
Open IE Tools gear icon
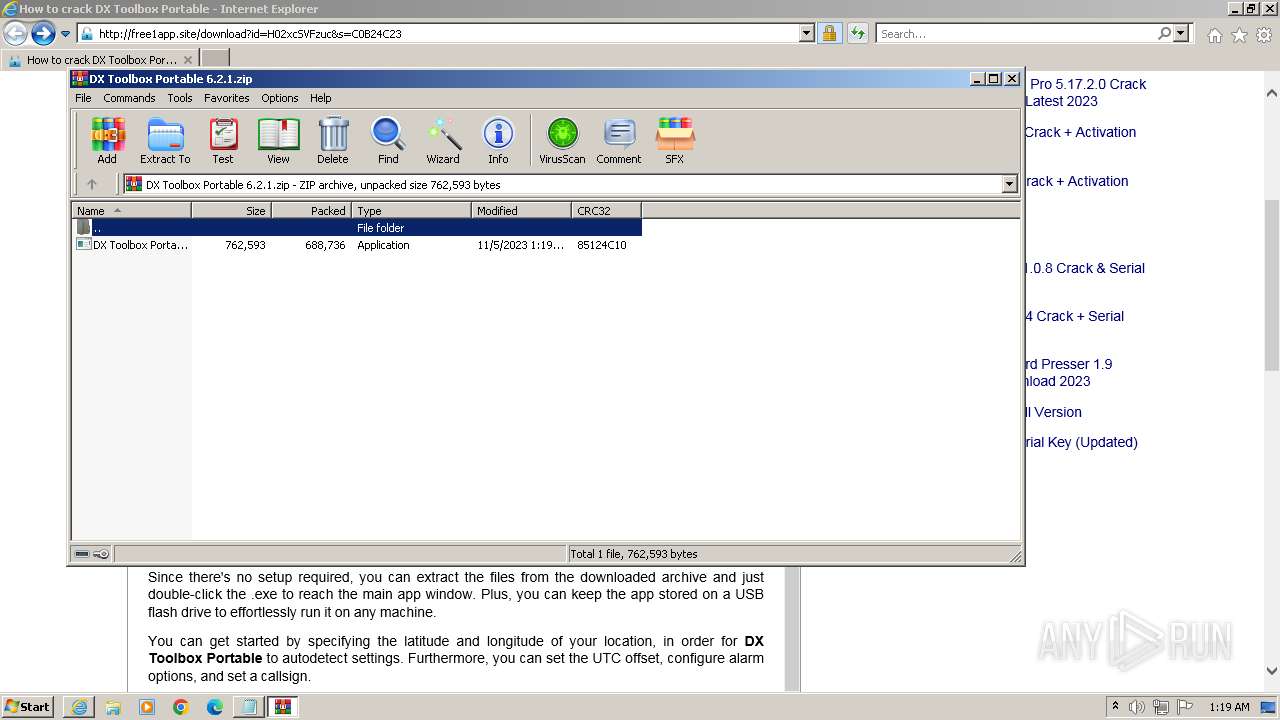(x=1264, y=35)
